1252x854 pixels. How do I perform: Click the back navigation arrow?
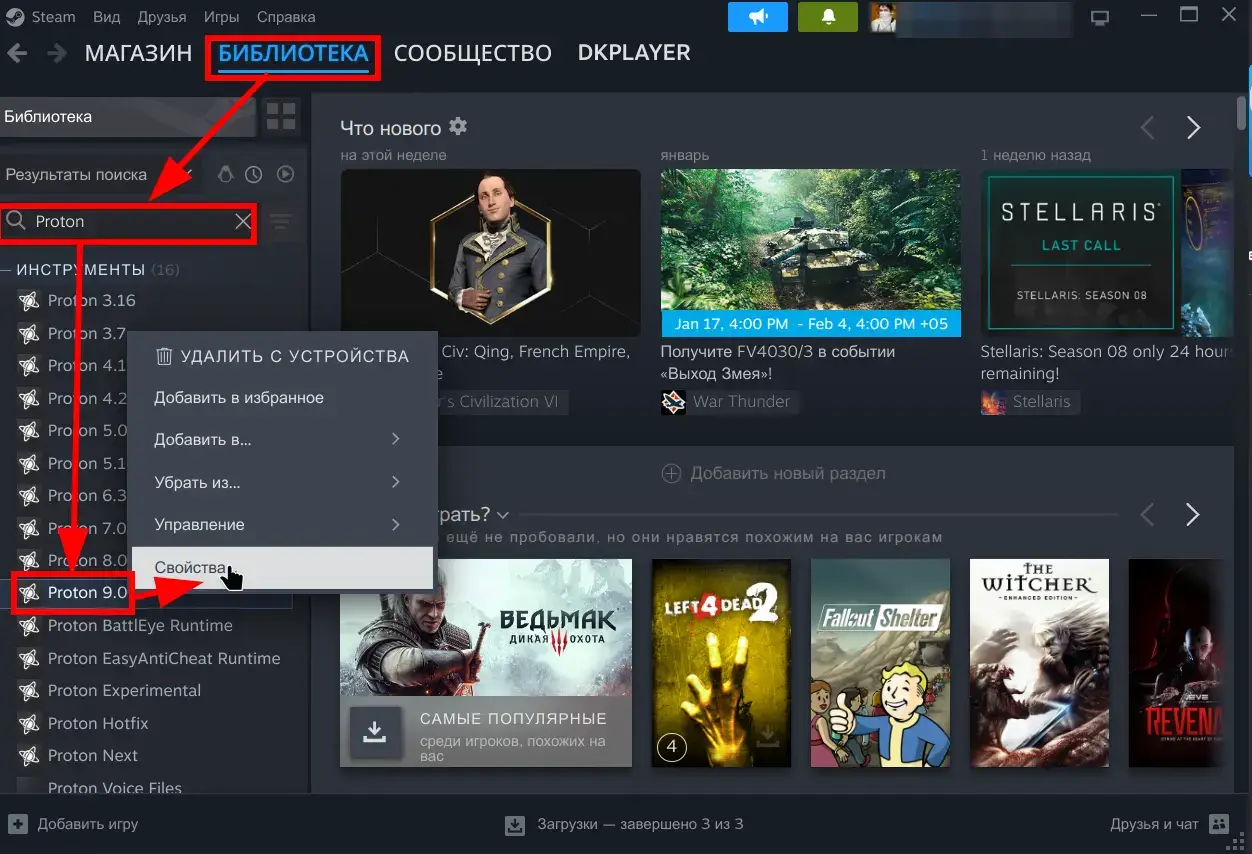pyautogui.click(x=17, y=53)
